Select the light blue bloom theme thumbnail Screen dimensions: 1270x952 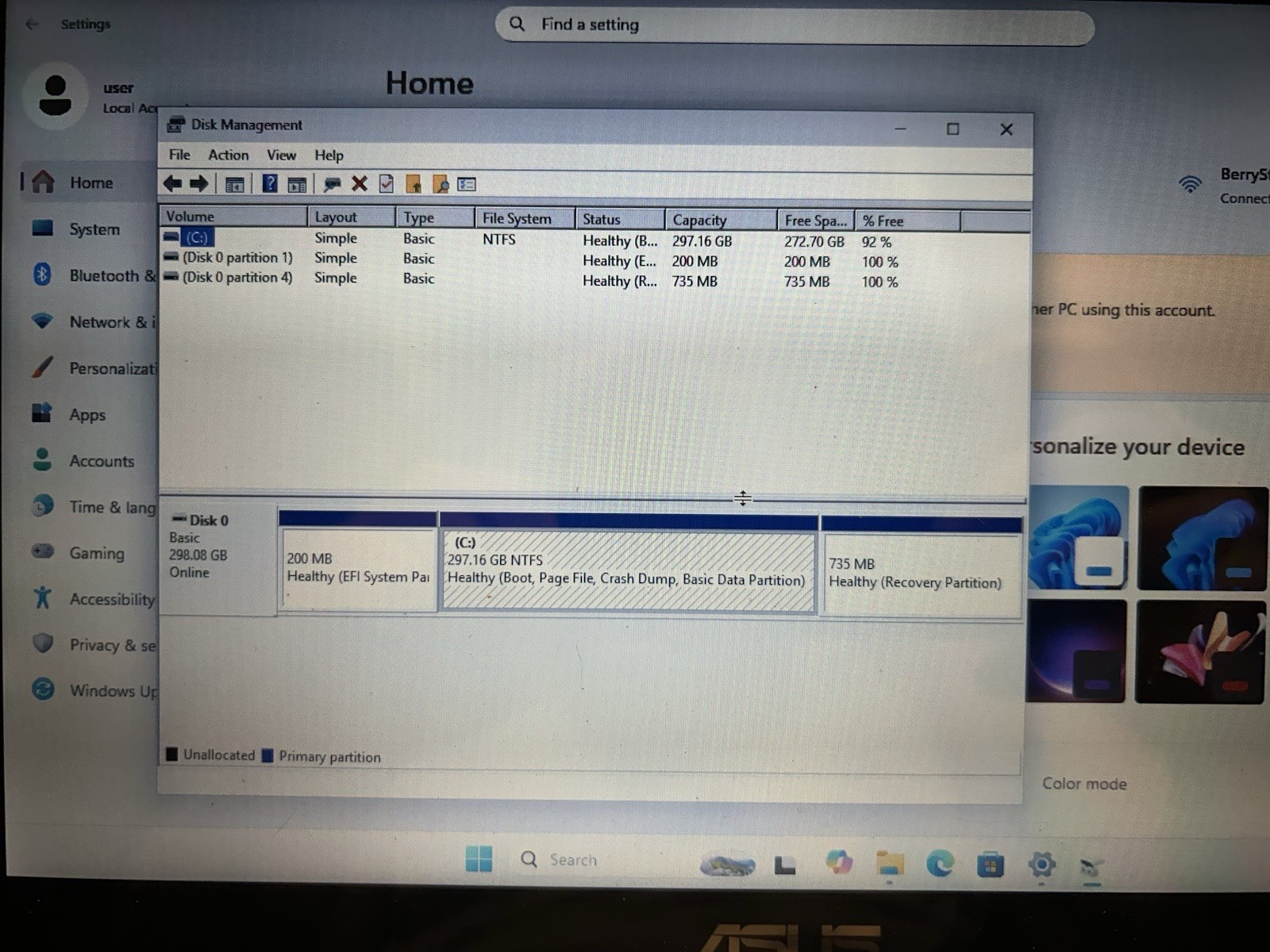pyautogui.click(x=1078, y=538)
